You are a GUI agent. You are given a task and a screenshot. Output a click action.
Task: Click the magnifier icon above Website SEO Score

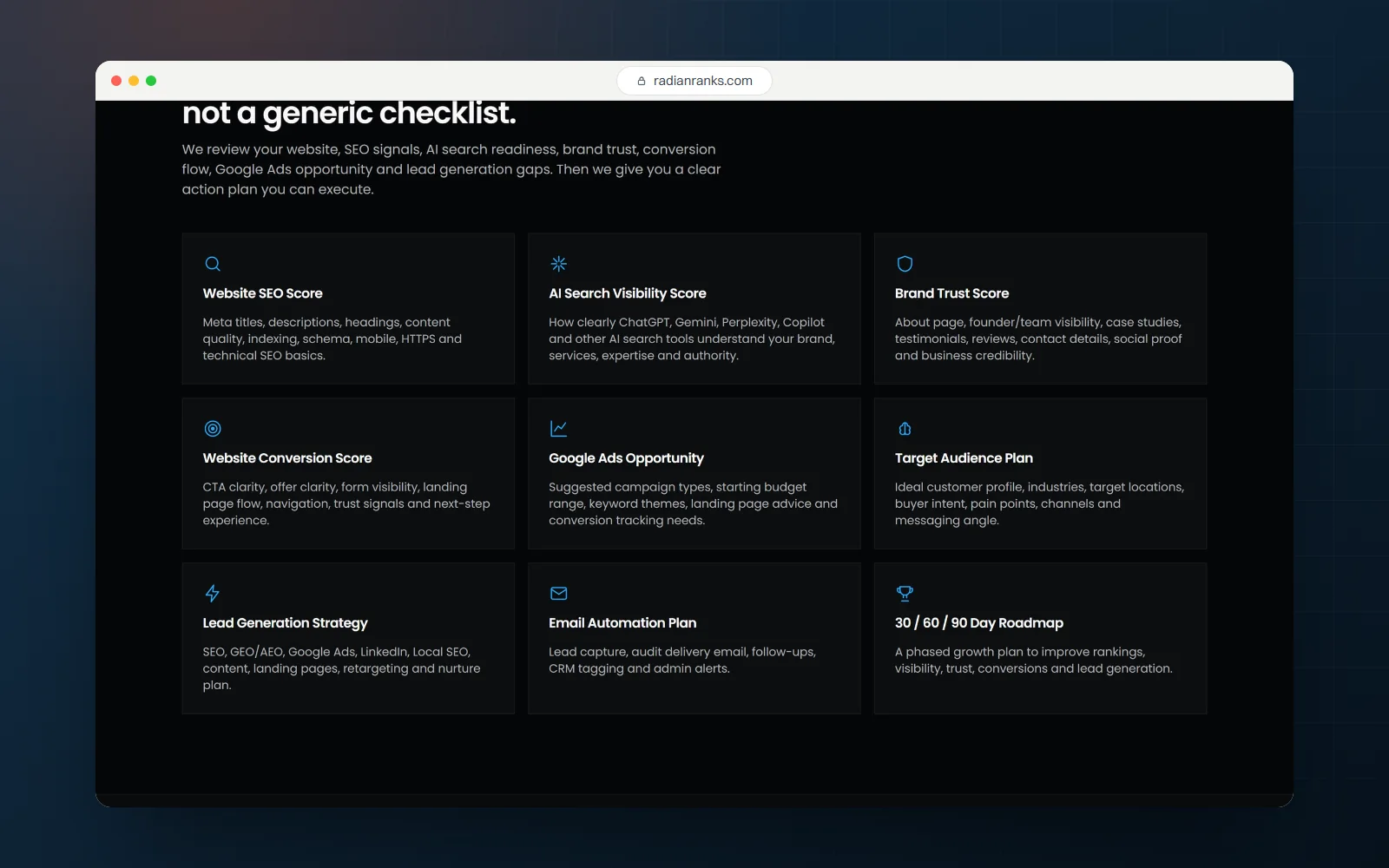(x=213, y=264)
